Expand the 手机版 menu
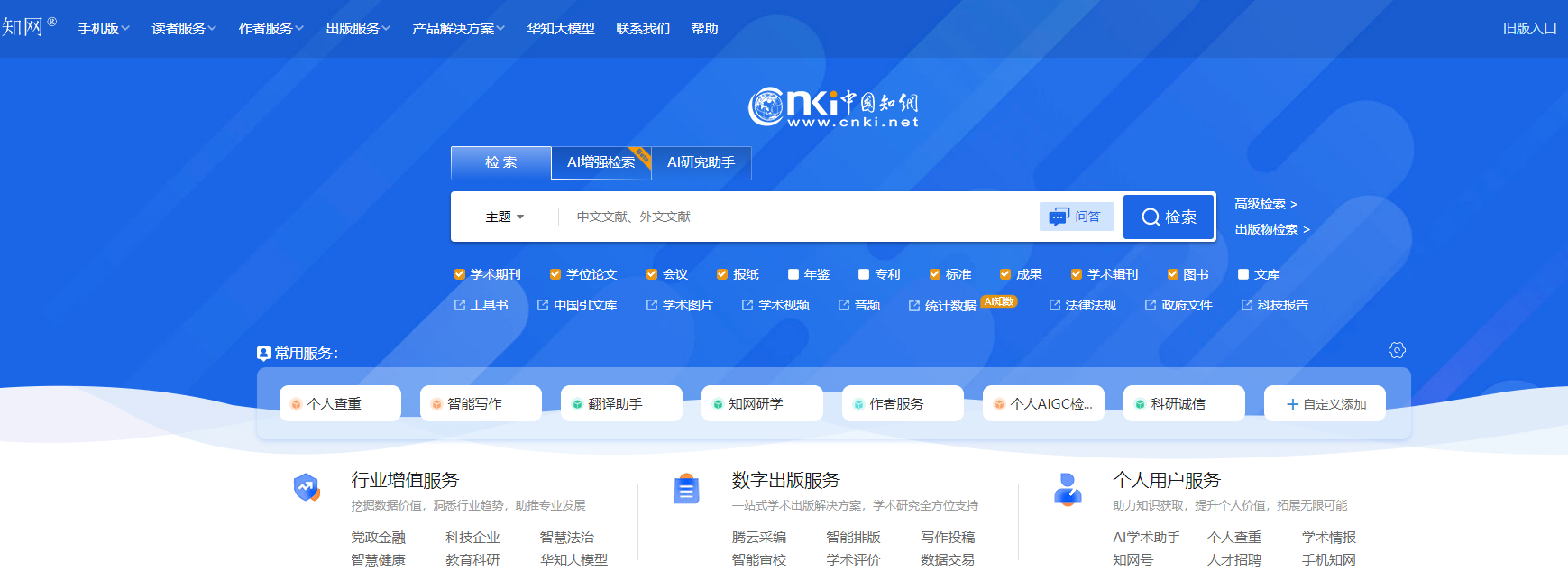 pos(104,29)
